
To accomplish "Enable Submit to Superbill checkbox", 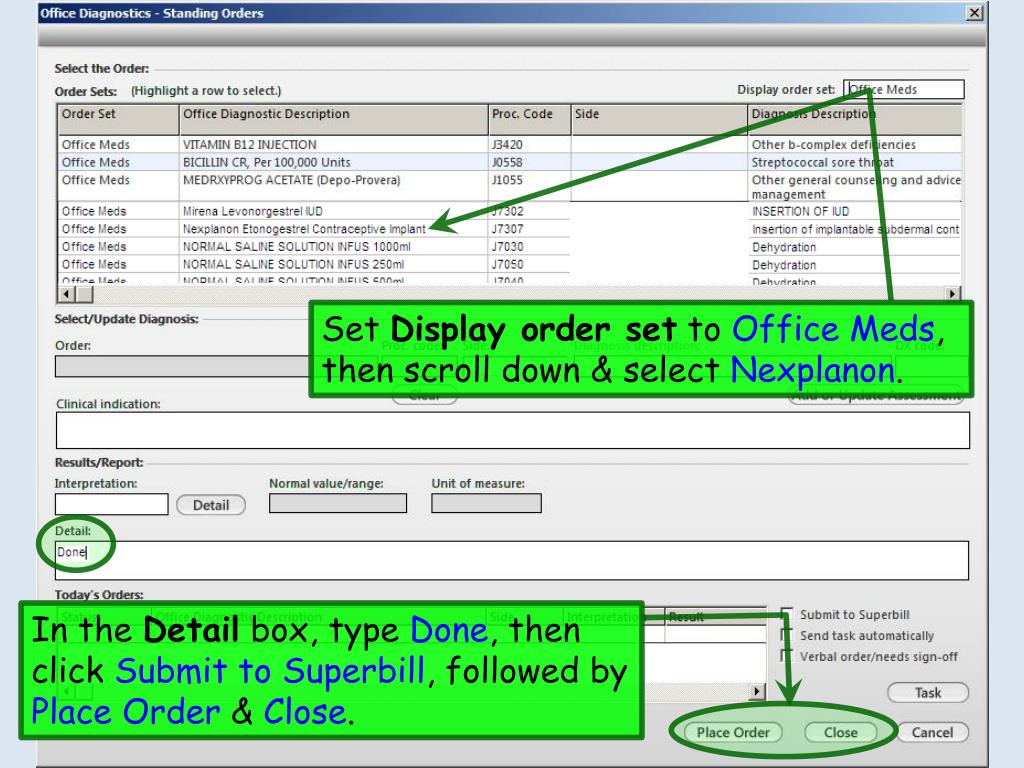I will tap(787, 615).
